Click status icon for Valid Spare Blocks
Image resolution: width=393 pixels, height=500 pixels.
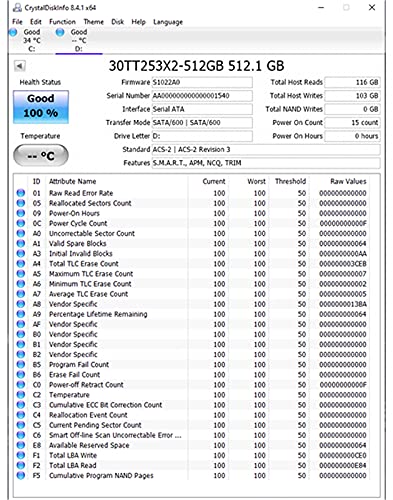pos(21,243)
